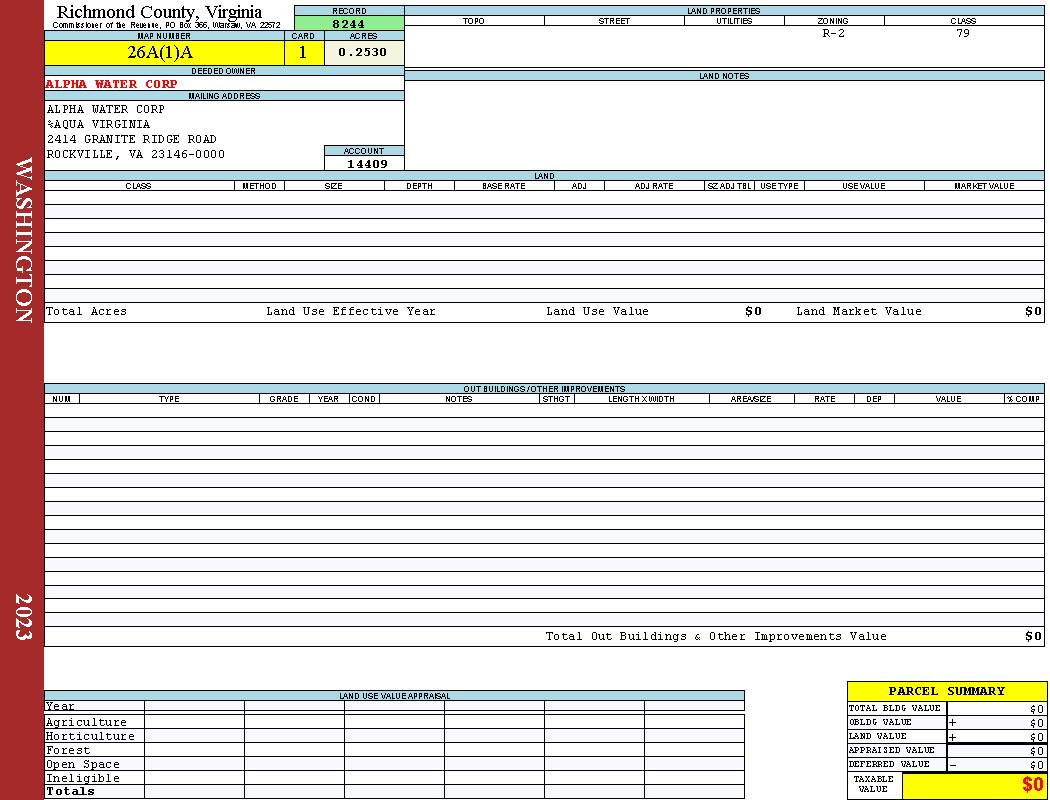Click the % COMP column header
1050x800 pixels.
[x=1024, y=399]
